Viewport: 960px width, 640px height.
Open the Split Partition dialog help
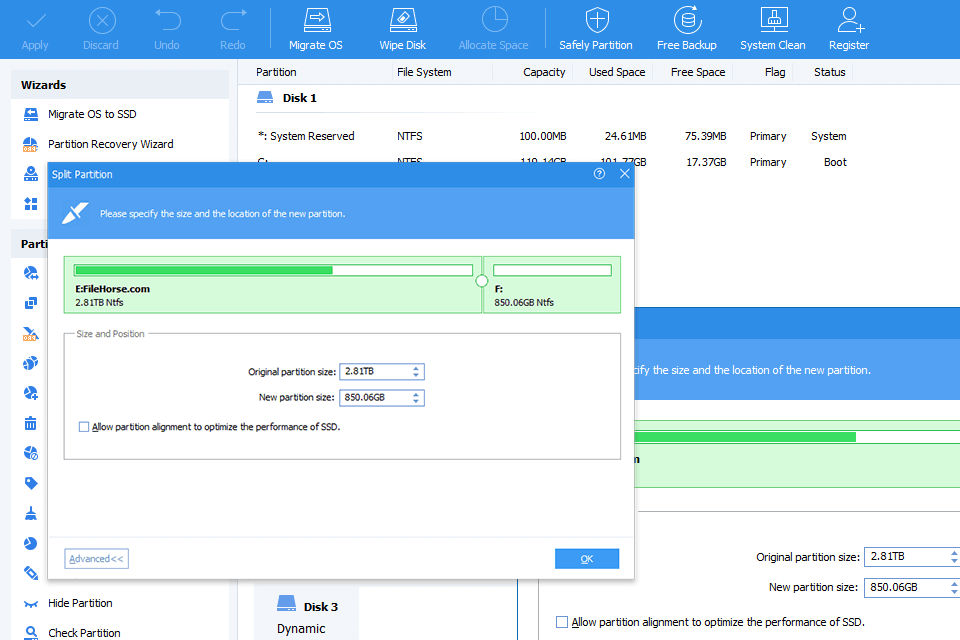tap(599, 173)
